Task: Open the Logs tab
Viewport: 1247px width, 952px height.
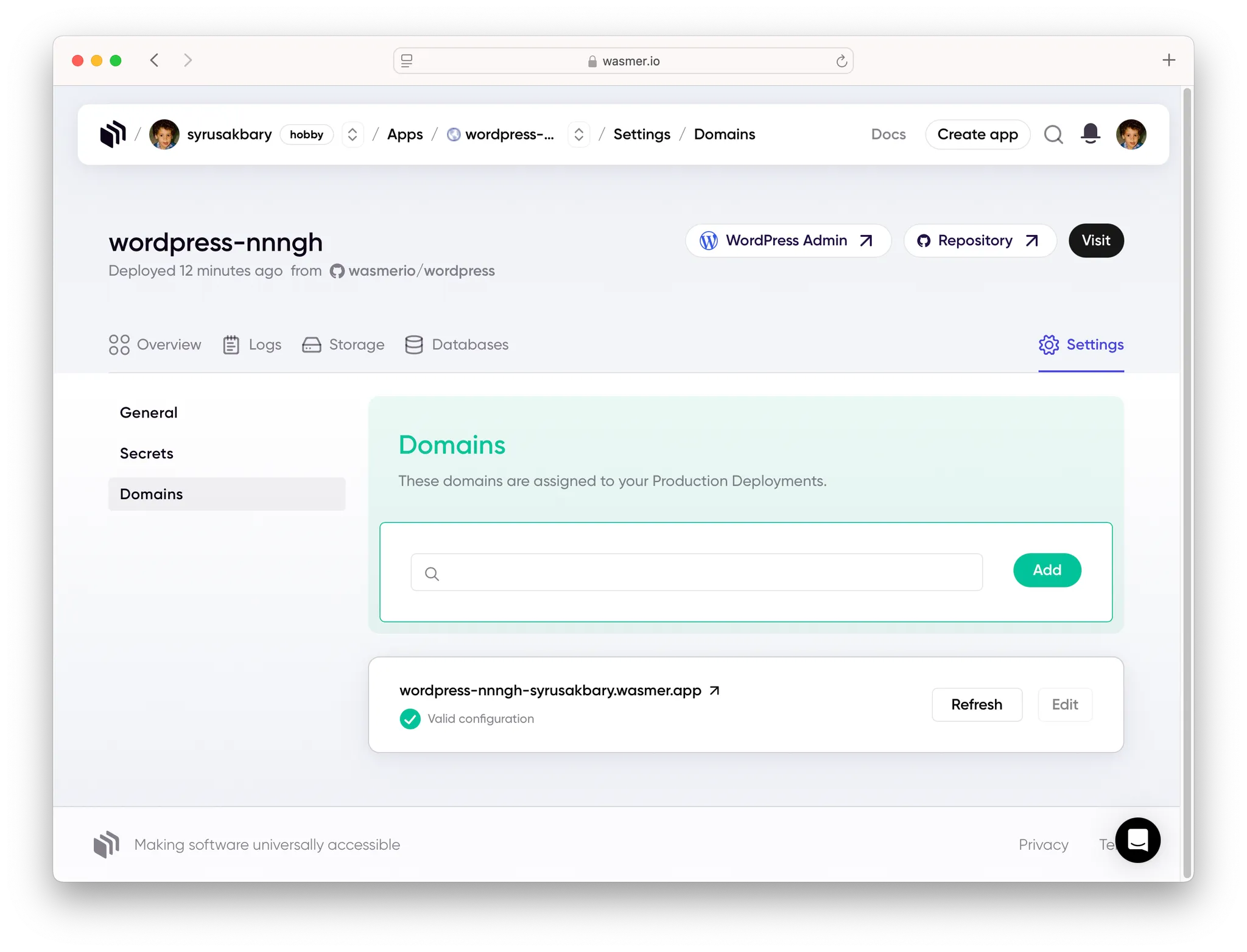Action: [x=252, y=345]
